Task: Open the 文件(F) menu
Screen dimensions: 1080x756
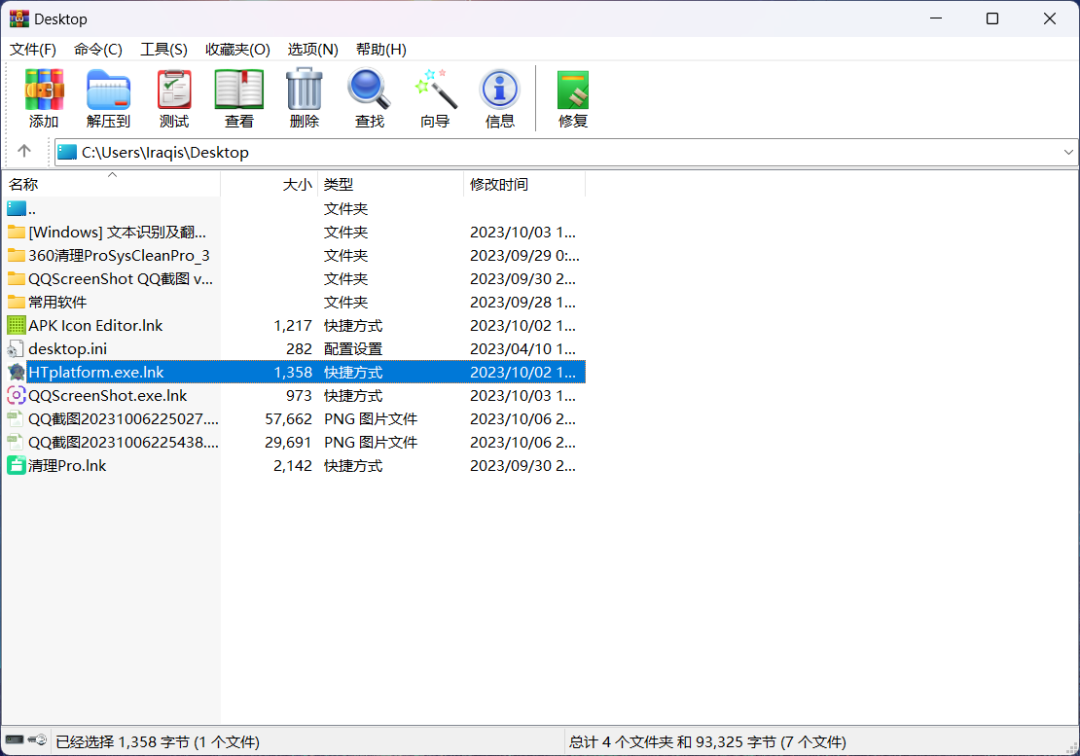Action: [x=33, y=49]
